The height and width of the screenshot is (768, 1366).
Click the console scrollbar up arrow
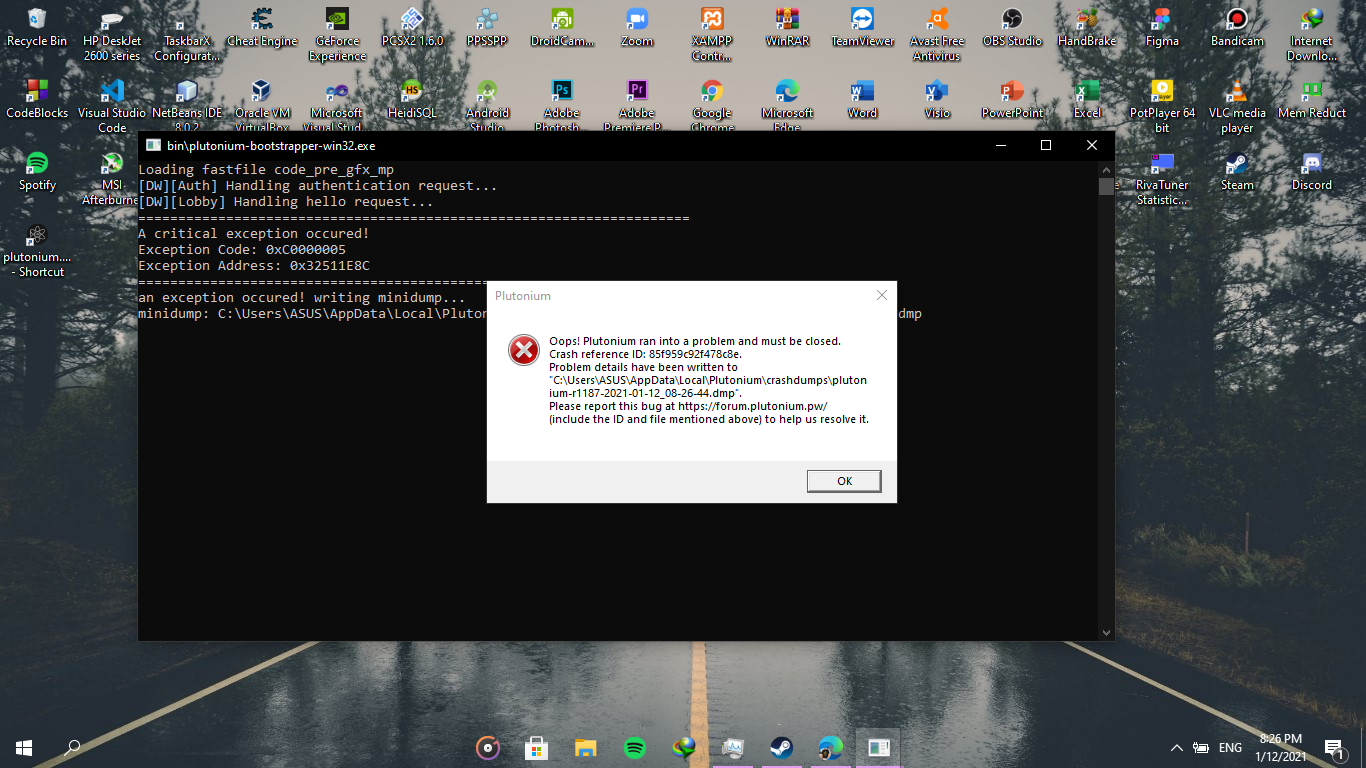1106,169
